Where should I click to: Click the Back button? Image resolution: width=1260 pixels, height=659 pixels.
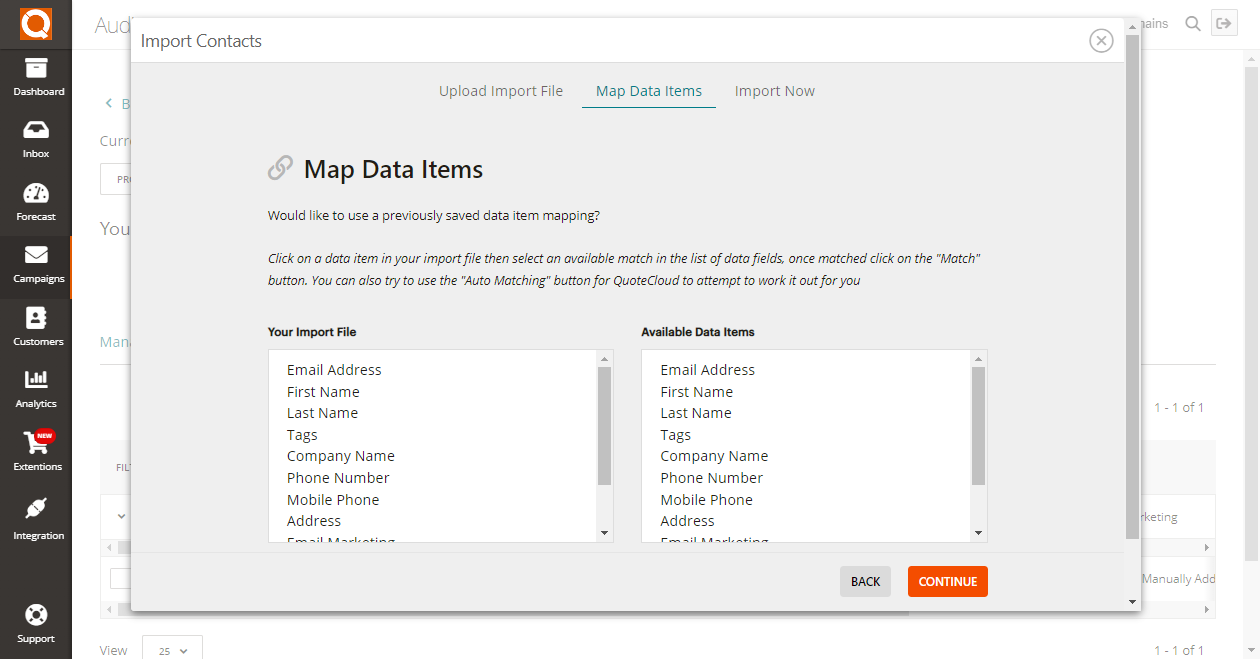click(x=865, y=582)
